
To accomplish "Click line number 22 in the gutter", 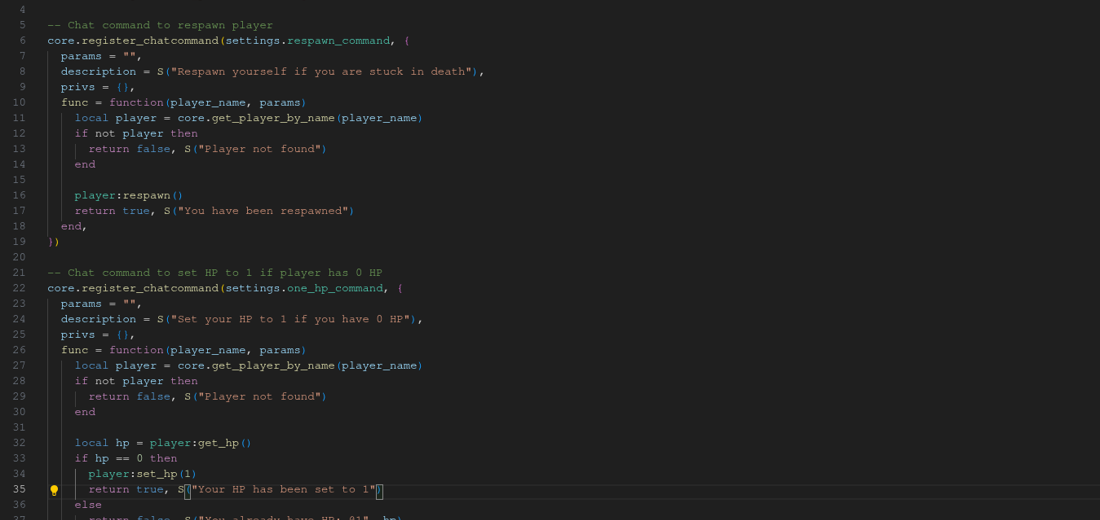I will coord(19,288).
